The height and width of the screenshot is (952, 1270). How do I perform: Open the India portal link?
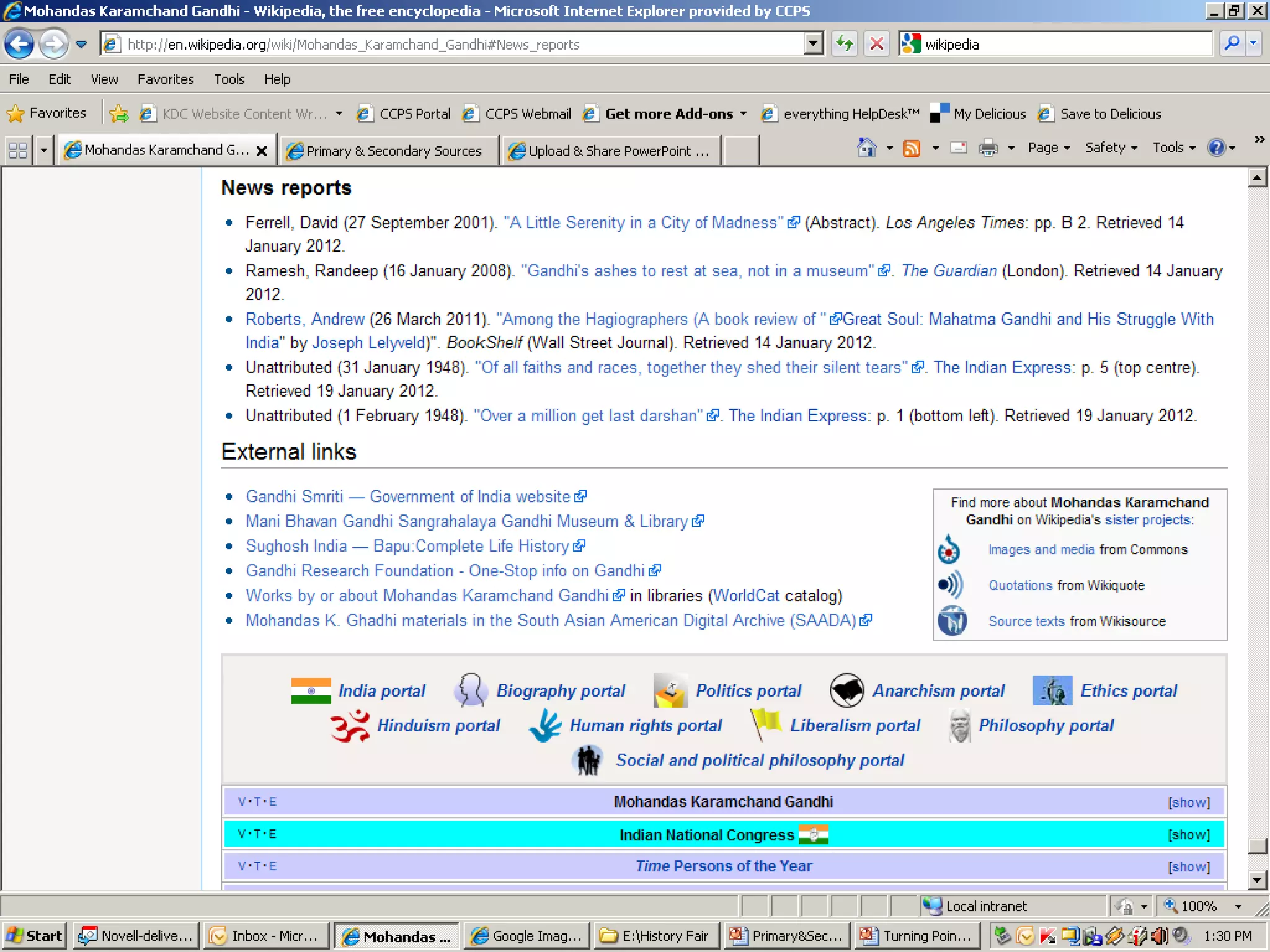381,690
